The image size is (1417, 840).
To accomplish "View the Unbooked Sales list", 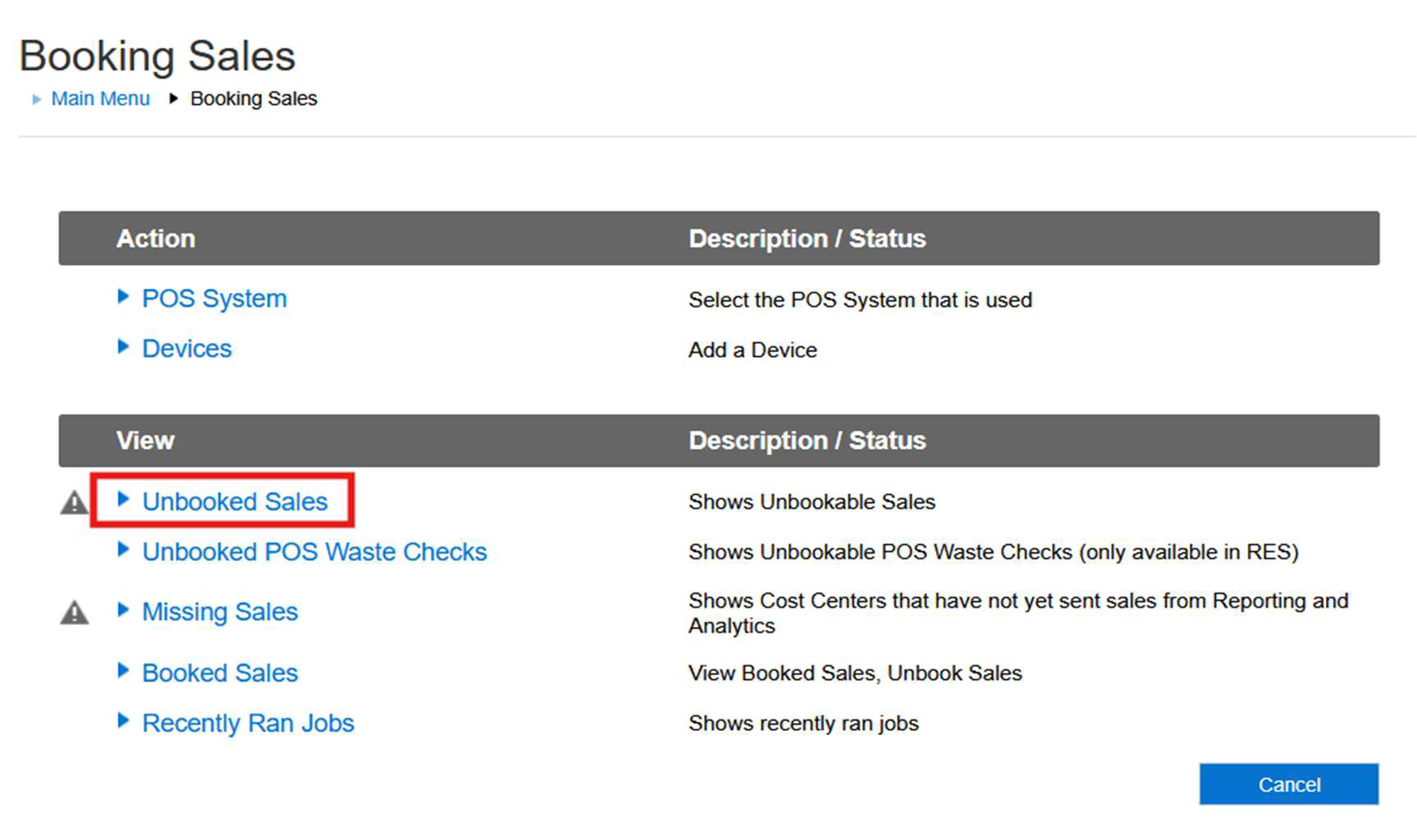I will coord(235,501).
